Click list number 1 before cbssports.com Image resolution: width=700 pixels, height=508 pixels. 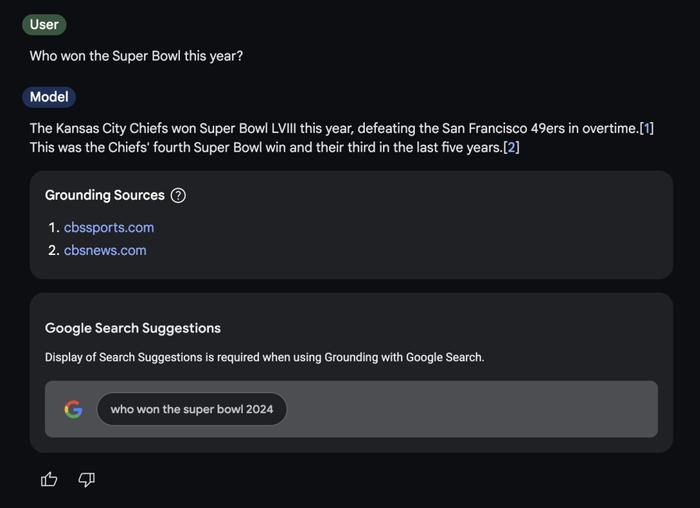pos(54,227)
